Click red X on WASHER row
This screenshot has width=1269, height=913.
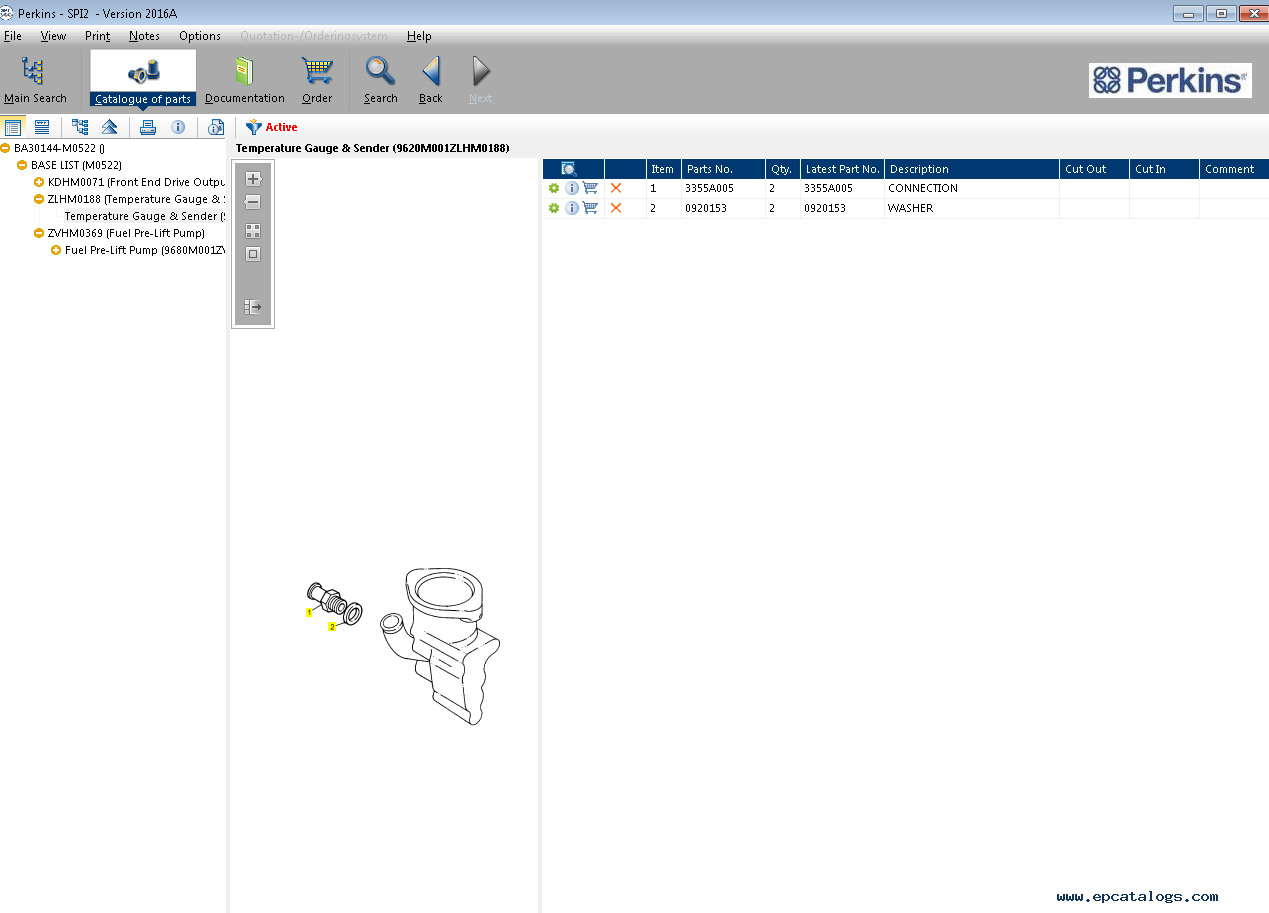(616, 208)
